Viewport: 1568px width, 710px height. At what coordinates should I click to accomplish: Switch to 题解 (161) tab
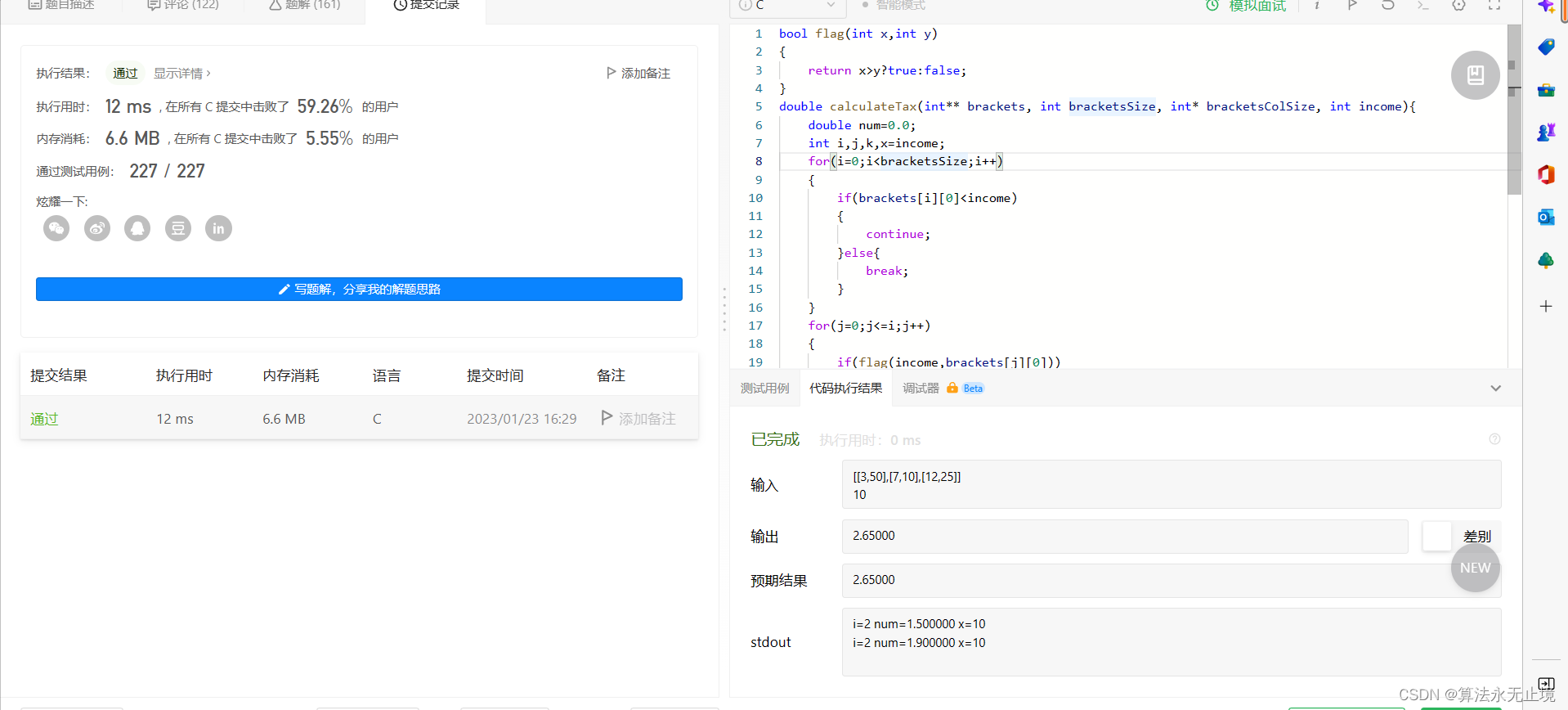304,5
